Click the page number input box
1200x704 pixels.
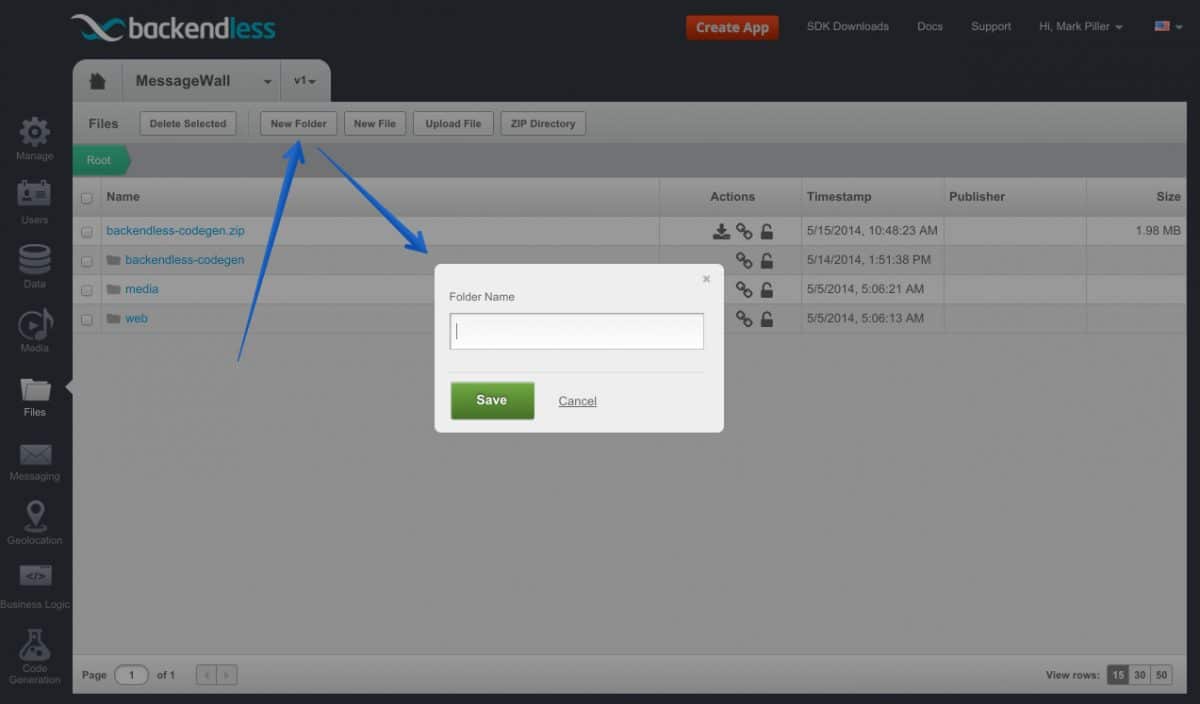coord(131,675)
